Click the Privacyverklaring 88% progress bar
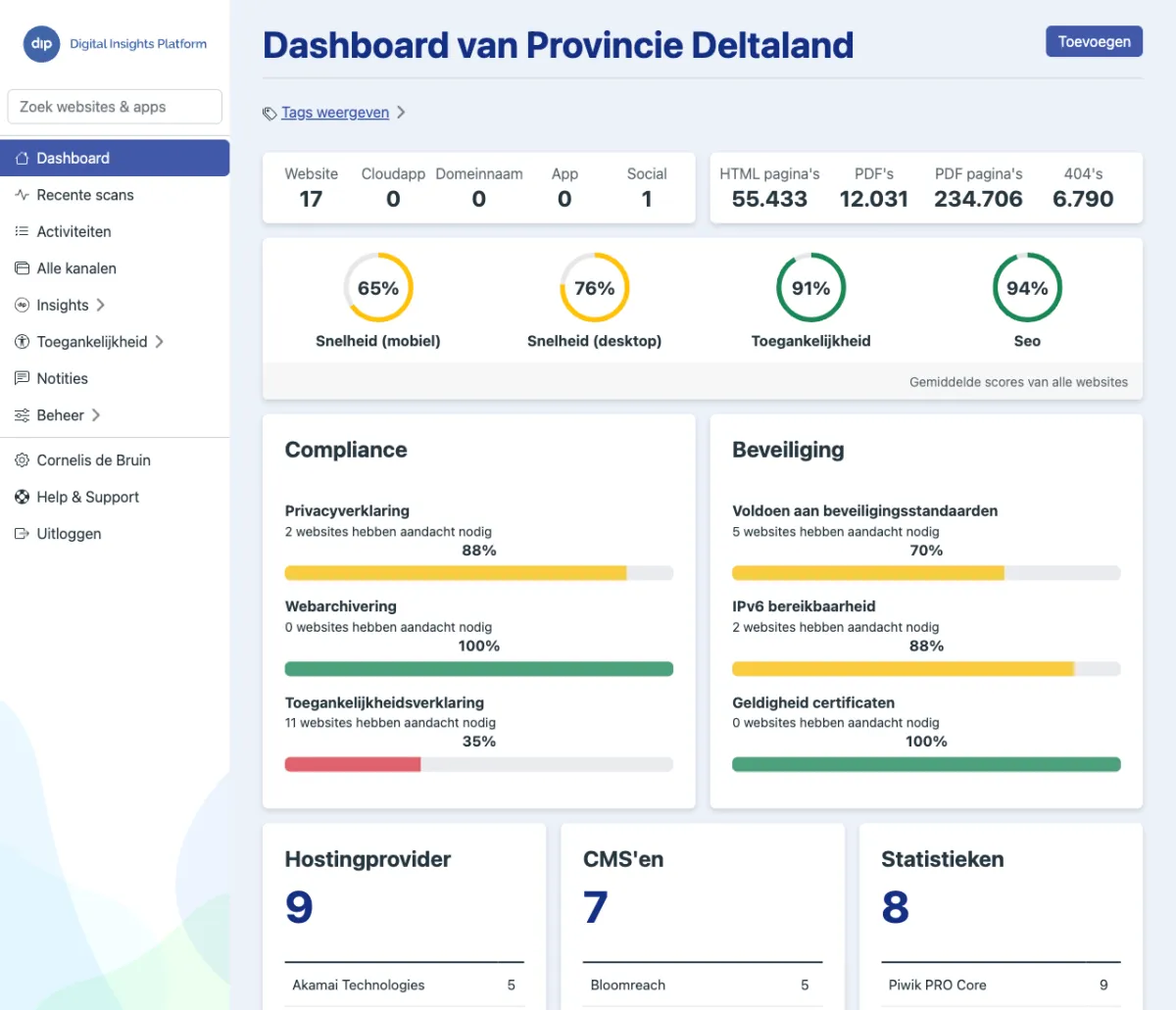Screen dimensions: 1176x1010 tap(478, 573)
